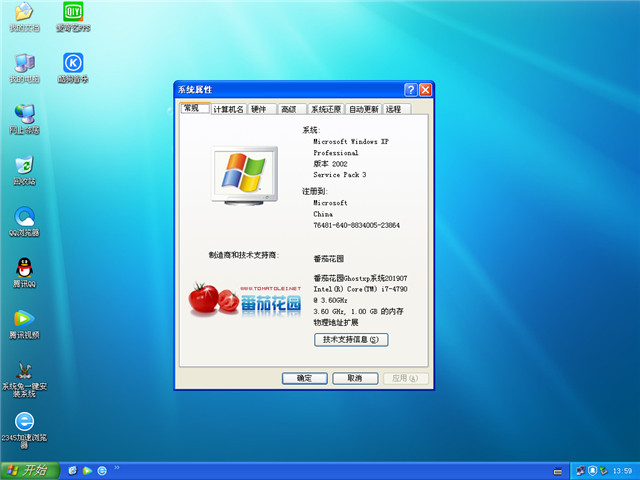Launch the QQ浏览器 desktop icon
The height and width of the screenshot is (480, 640).
tap(24, 222)
